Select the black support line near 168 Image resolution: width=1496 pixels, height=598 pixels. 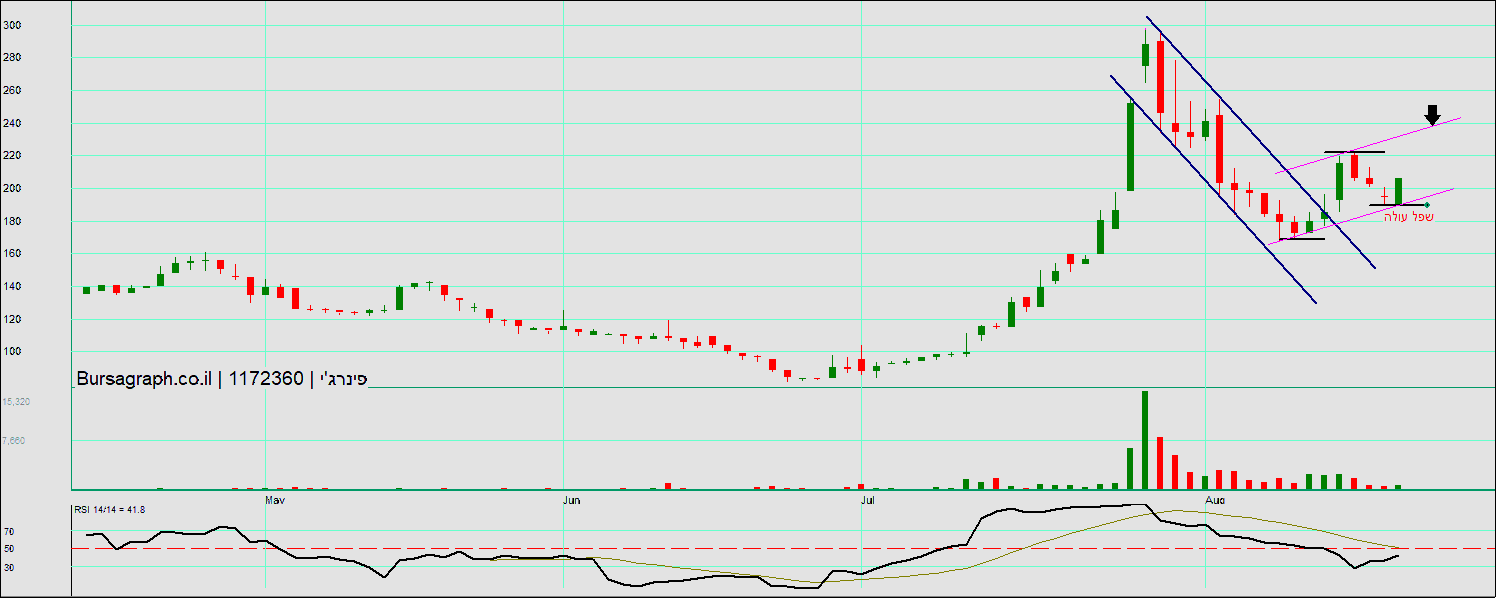(1302, 239)
